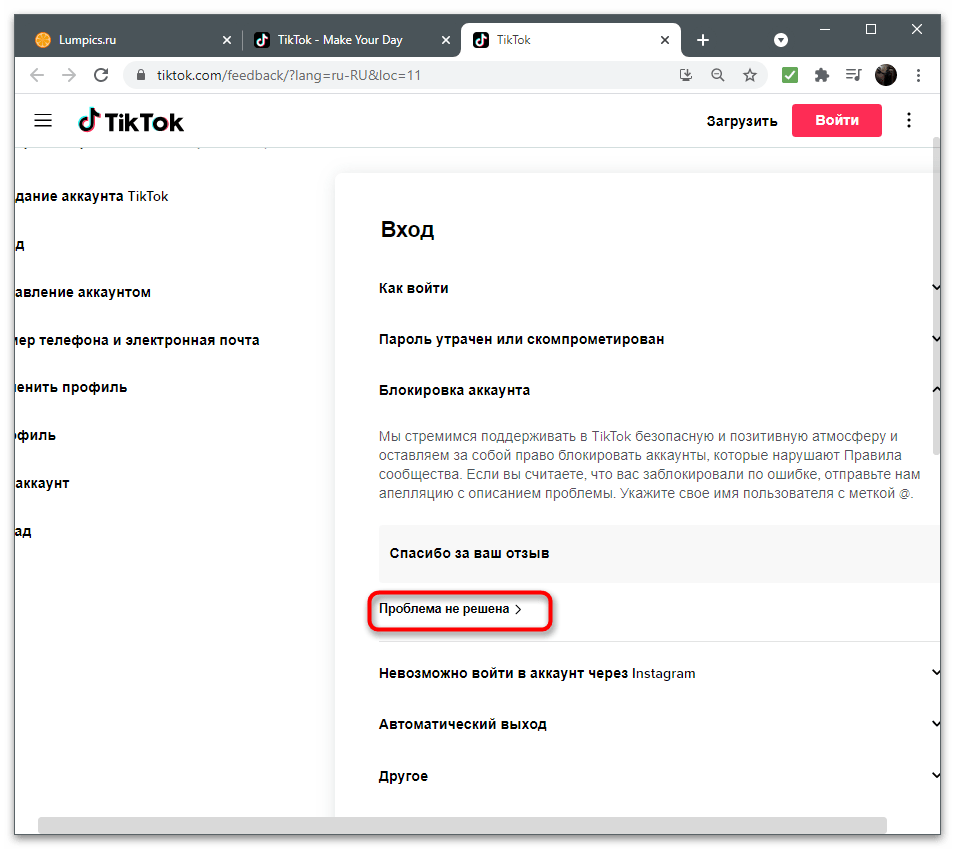Image resolution: width=955 pixels, height=849 pixels.
Task: Open телефона и электронная почта sidebar item
Action: pyautogui.click(x=137, y=340)
